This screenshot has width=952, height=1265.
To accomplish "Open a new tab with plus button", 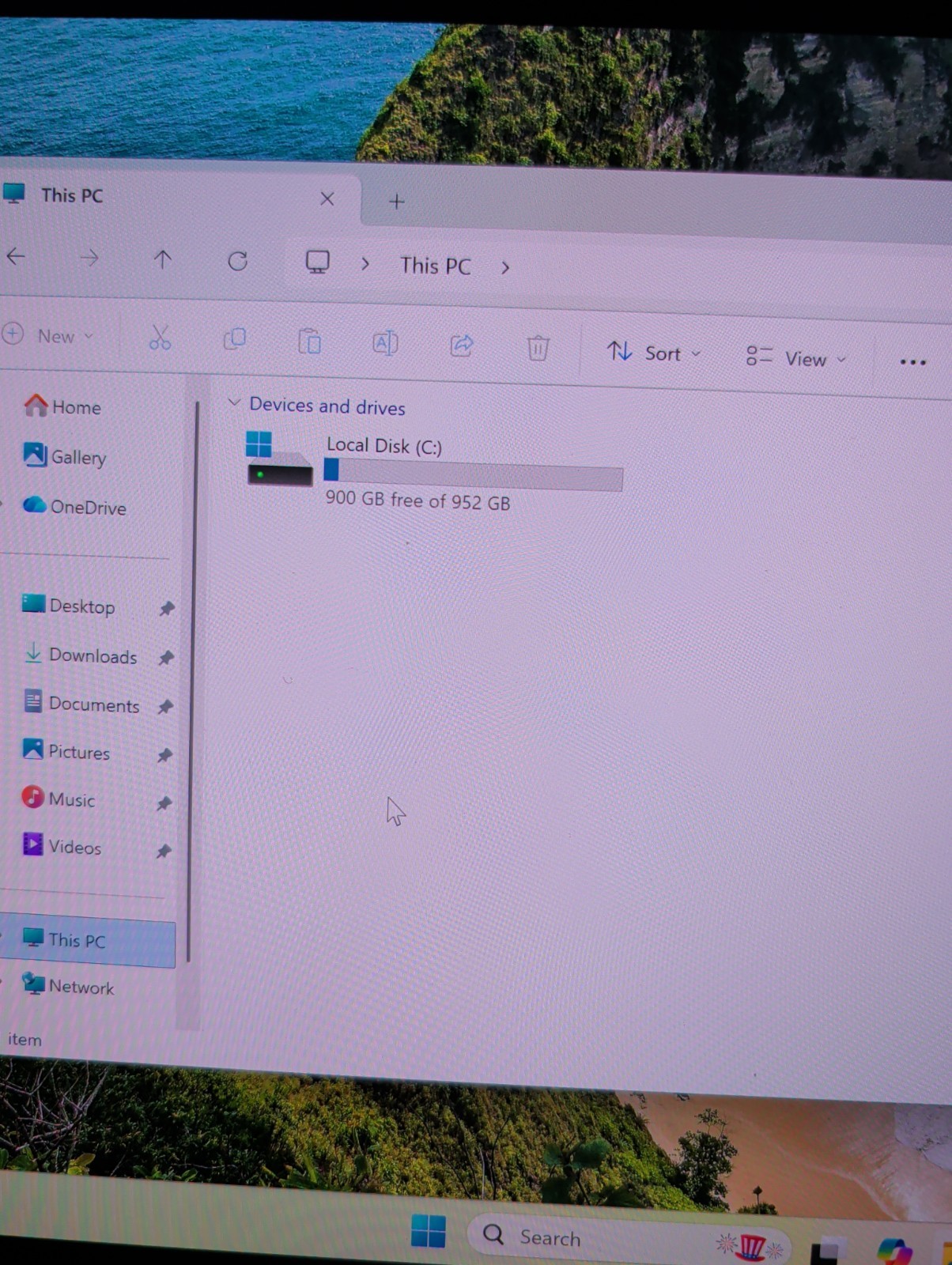I will coord(397,202).
